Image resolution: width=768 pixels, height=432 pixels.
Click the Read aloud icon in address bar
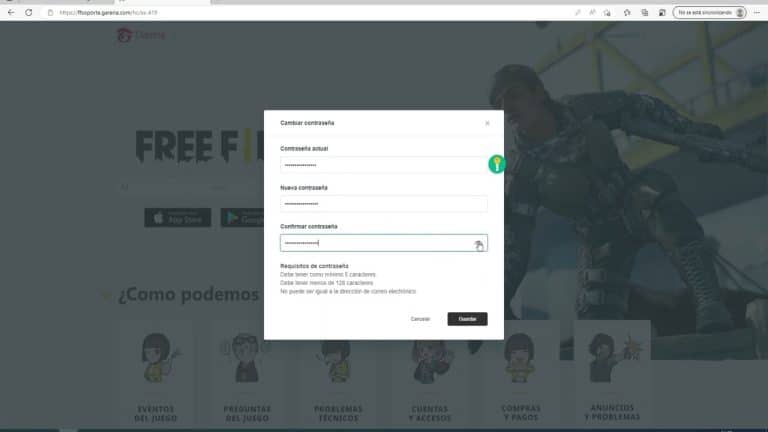(592, 13)
